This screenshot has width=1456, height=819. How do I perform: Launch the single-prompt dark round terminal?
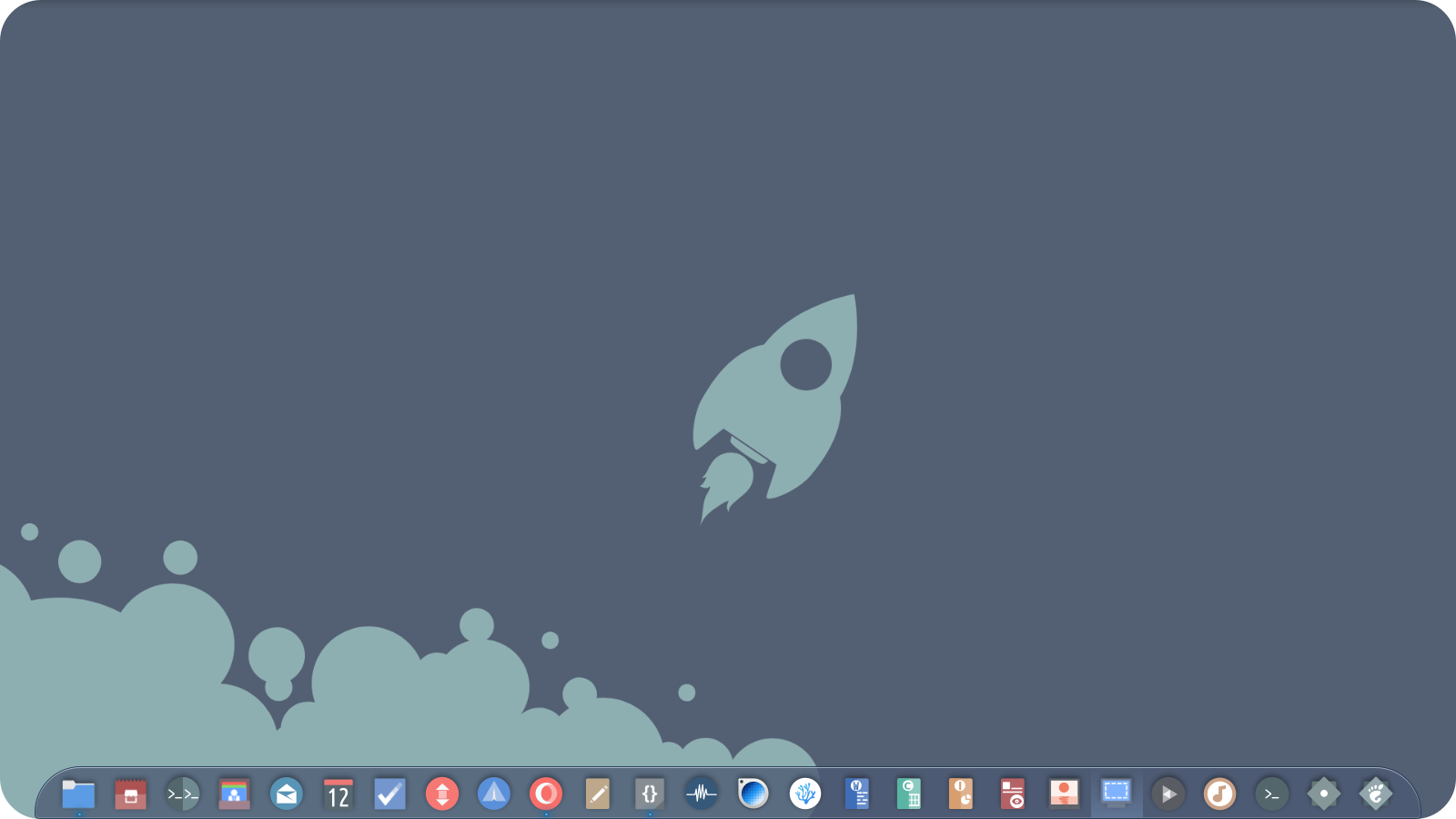coord(1272,794)
